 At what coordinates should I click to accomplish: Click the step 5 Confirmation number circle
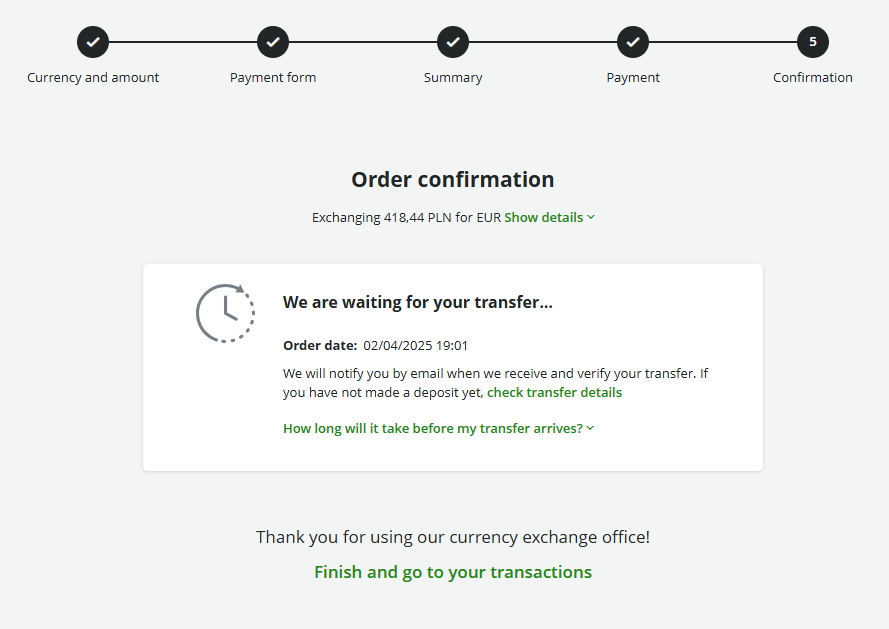click(813, 42)
